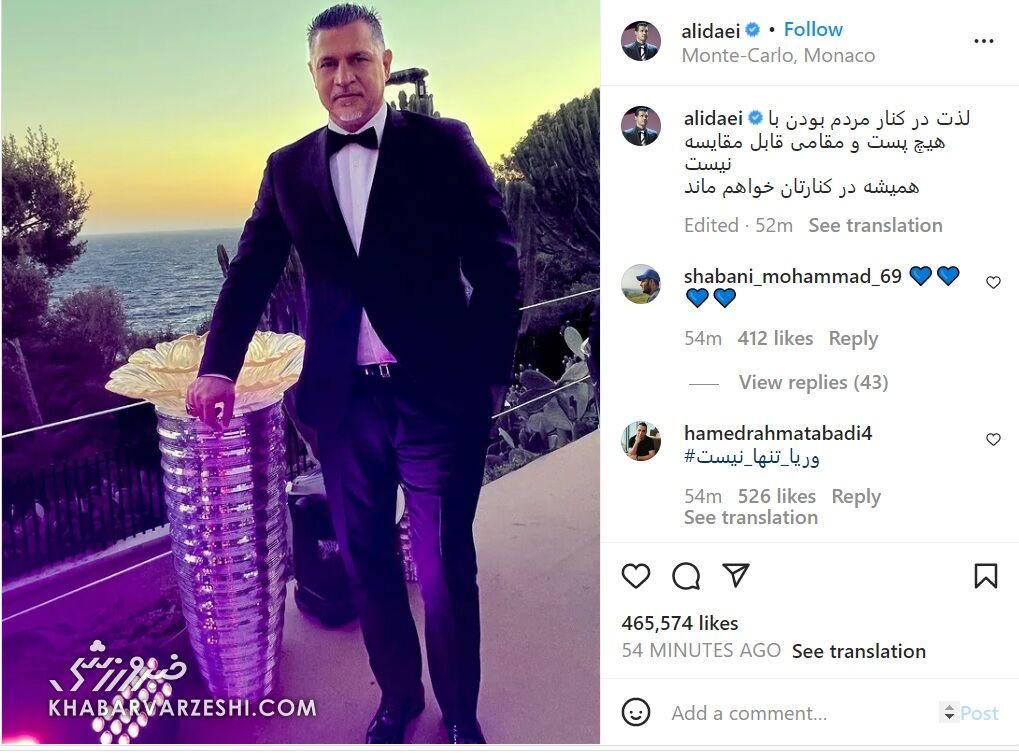Open shabani_mohammad_69's avatar
The width and height of the screenshot is (1019, 753).
pyautogui.click(x=641, y=284)
